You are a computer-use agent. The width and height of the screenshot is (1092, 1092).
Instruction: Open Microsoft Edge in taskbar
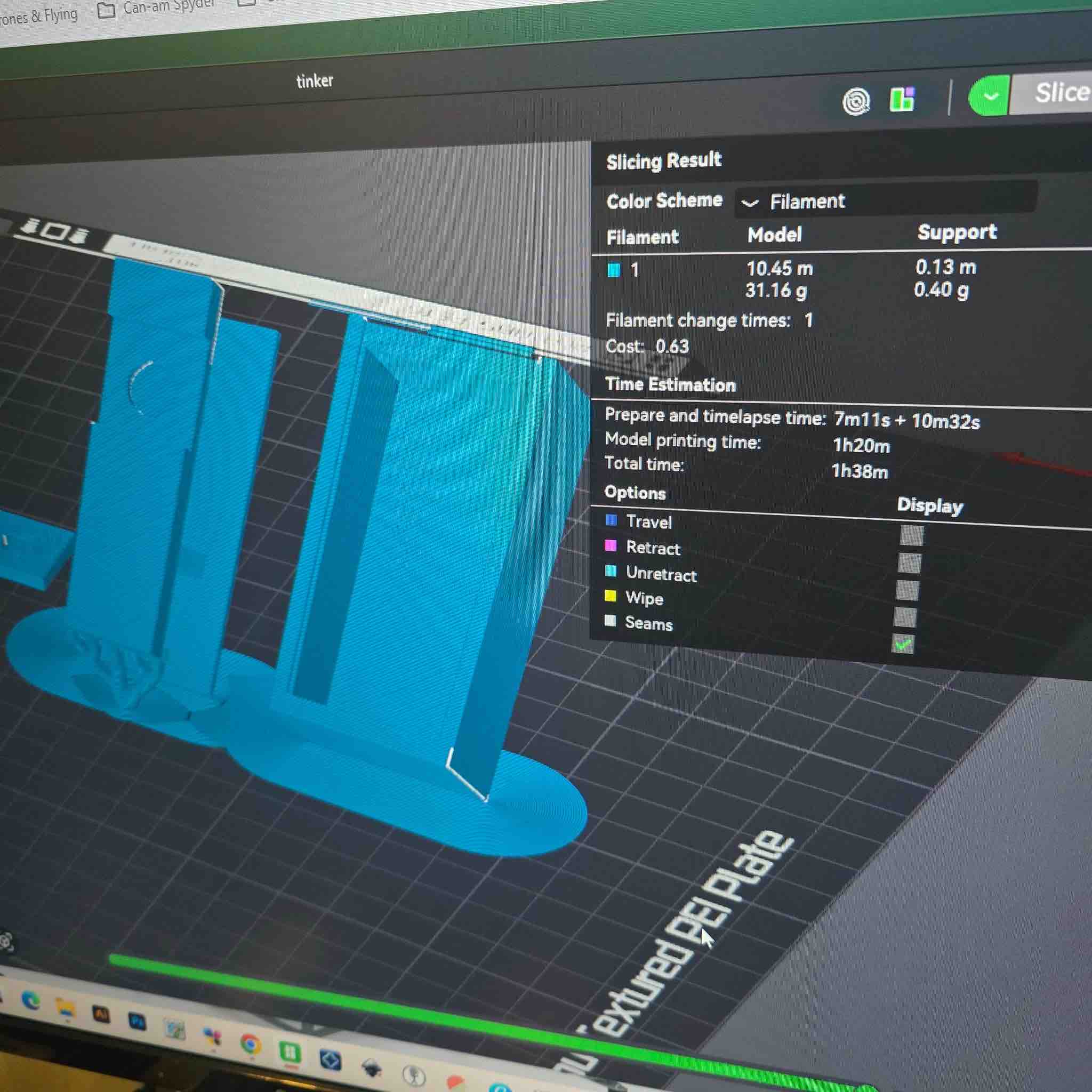tap(31, 1000)
